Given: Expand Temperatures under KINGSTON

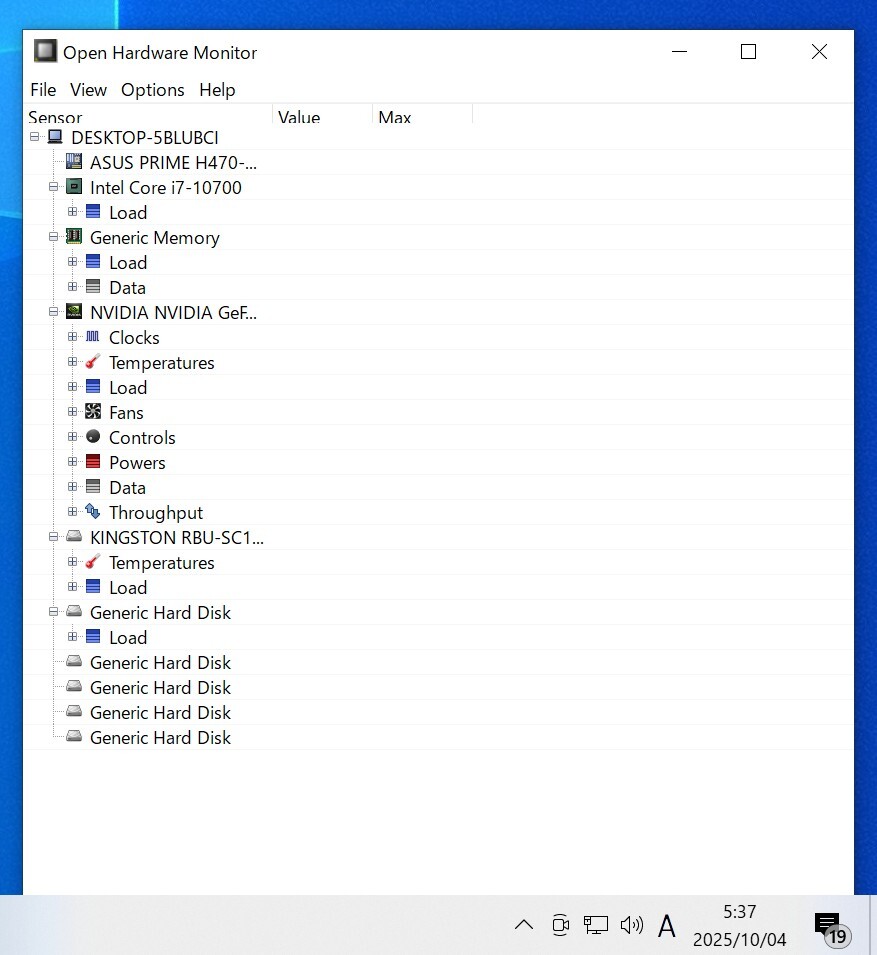Looking at the screenshot, I should pyautogui.click(x=72, y=561).
